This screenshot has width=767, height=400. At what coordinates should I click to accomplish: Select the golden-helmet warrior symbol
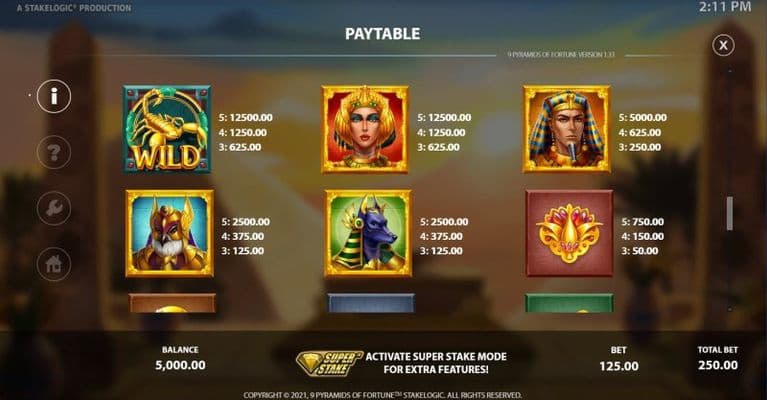pos(170,234)
